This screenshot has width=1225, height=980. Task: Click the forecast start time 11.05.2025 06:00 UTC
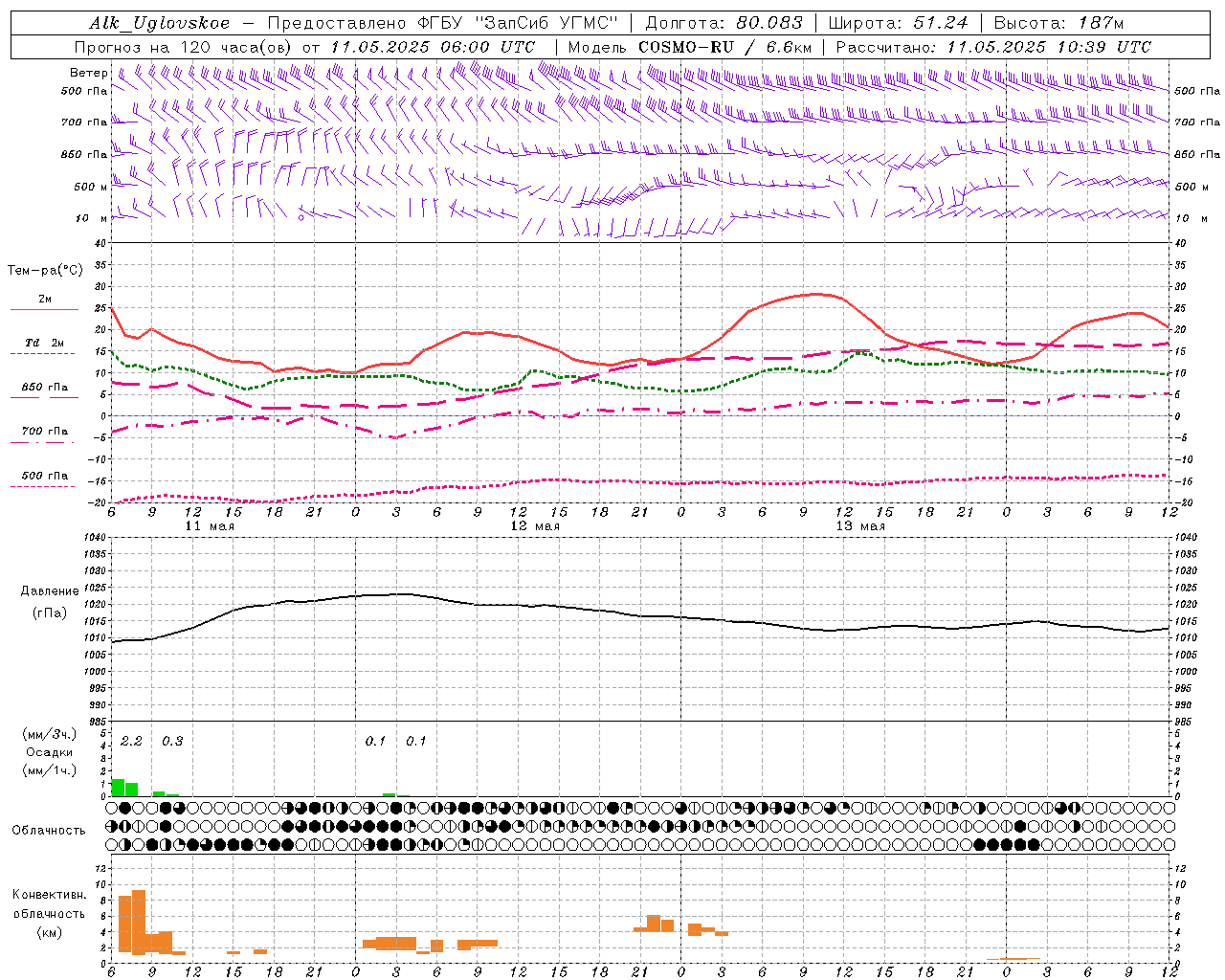(433, 47)
